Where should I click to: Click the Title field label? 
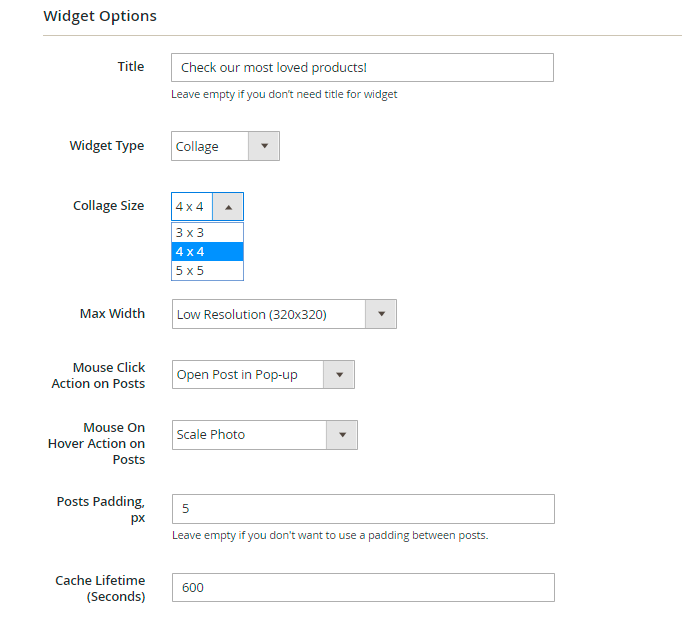pos(131,67)
